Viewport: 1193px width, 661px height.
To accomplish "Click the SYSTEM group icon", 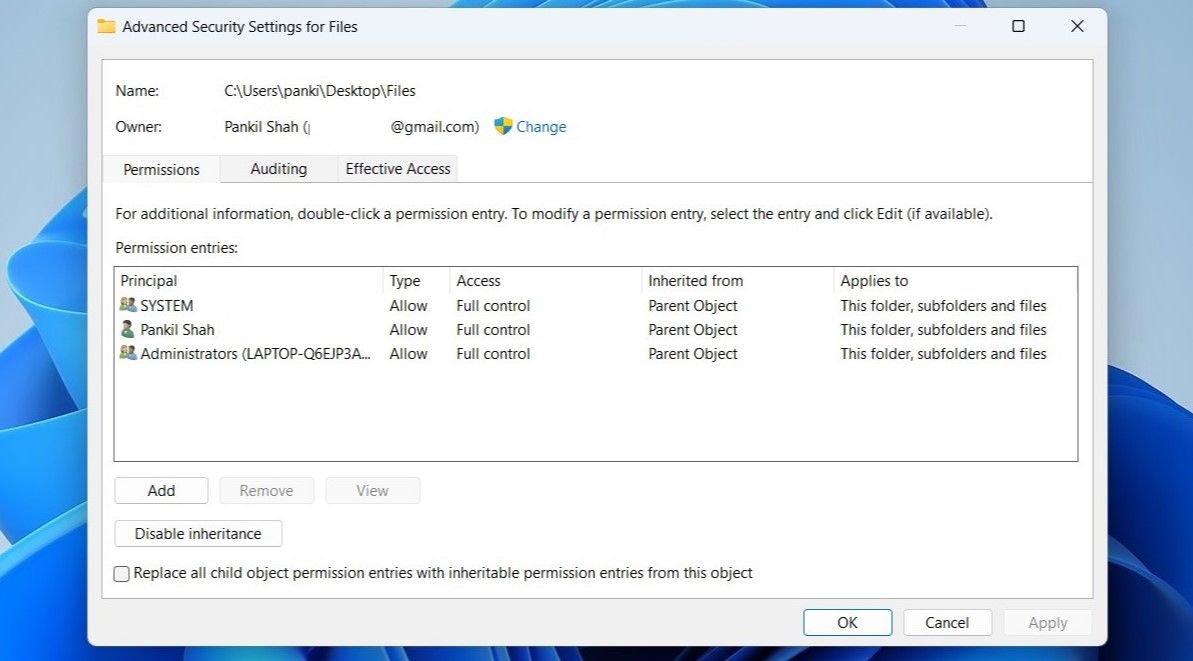I will pos(129,305).
